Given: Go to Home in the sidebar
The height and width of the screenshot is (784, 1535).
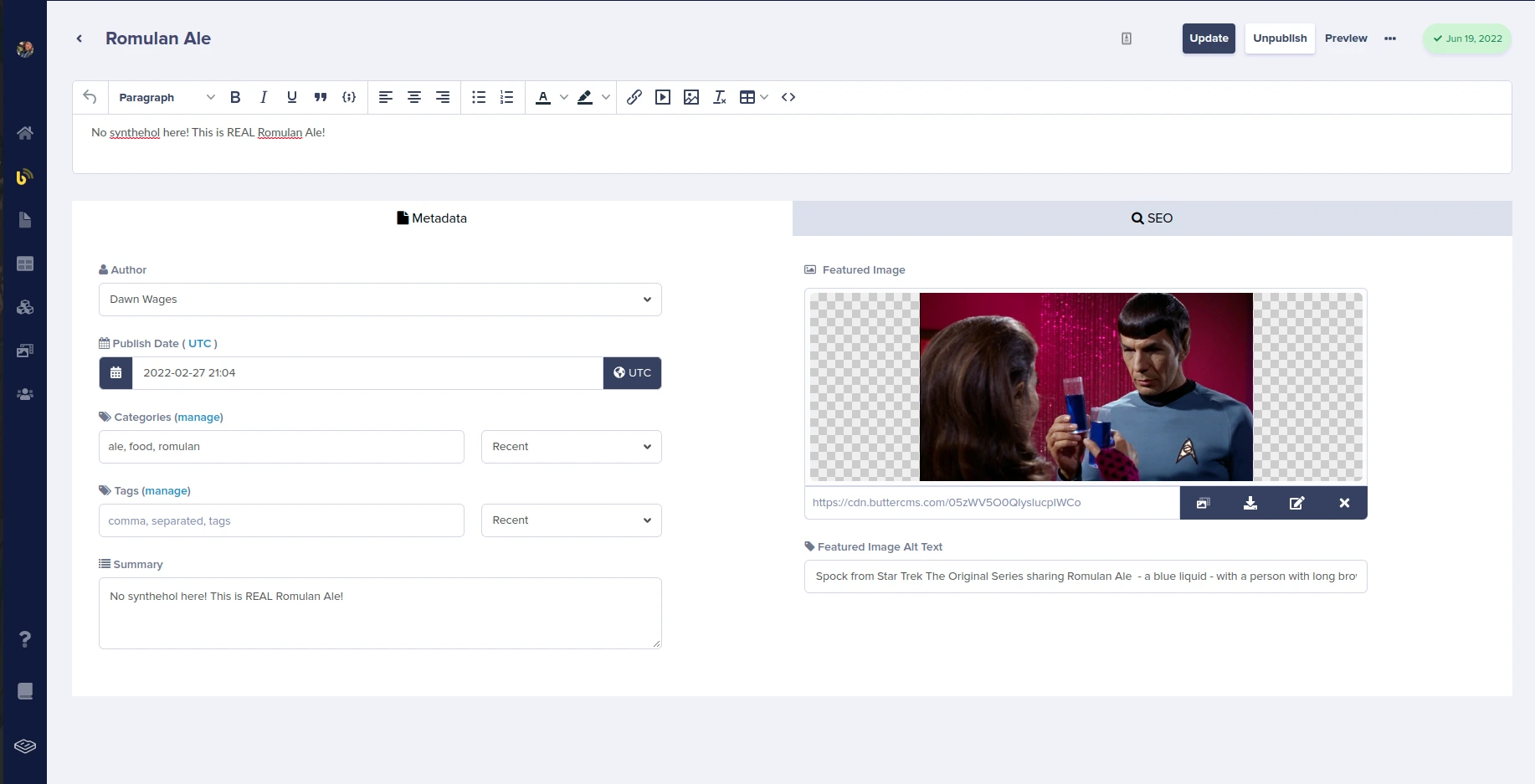Looking at the screenshot, I should click(x=25, y=133).
